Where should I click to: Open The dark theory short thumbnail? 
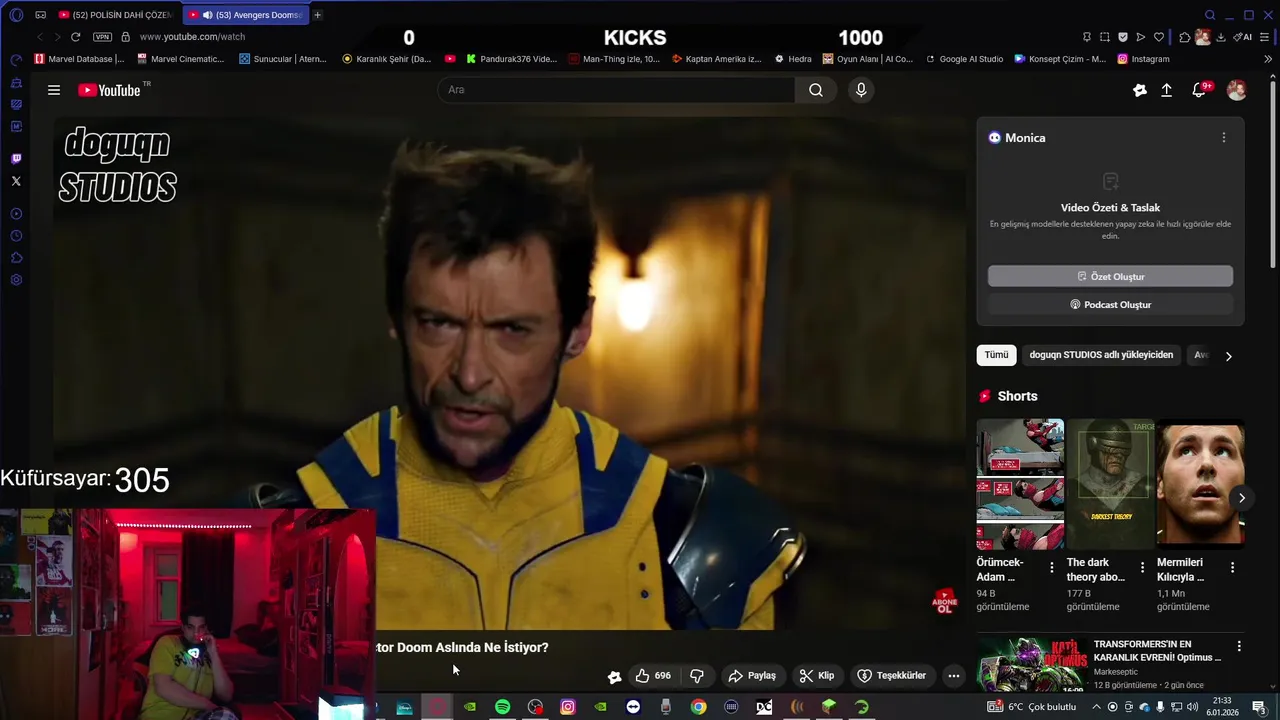click(1110, 484)
